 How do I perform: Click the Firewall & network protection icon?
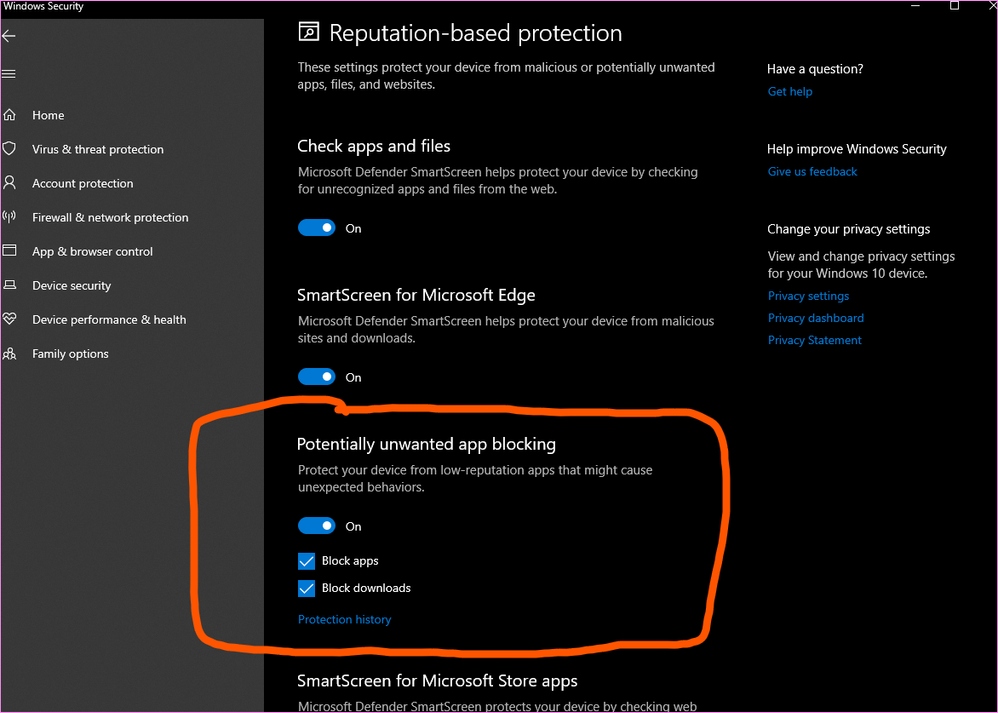pyautogui.click(x=10, y=217)
